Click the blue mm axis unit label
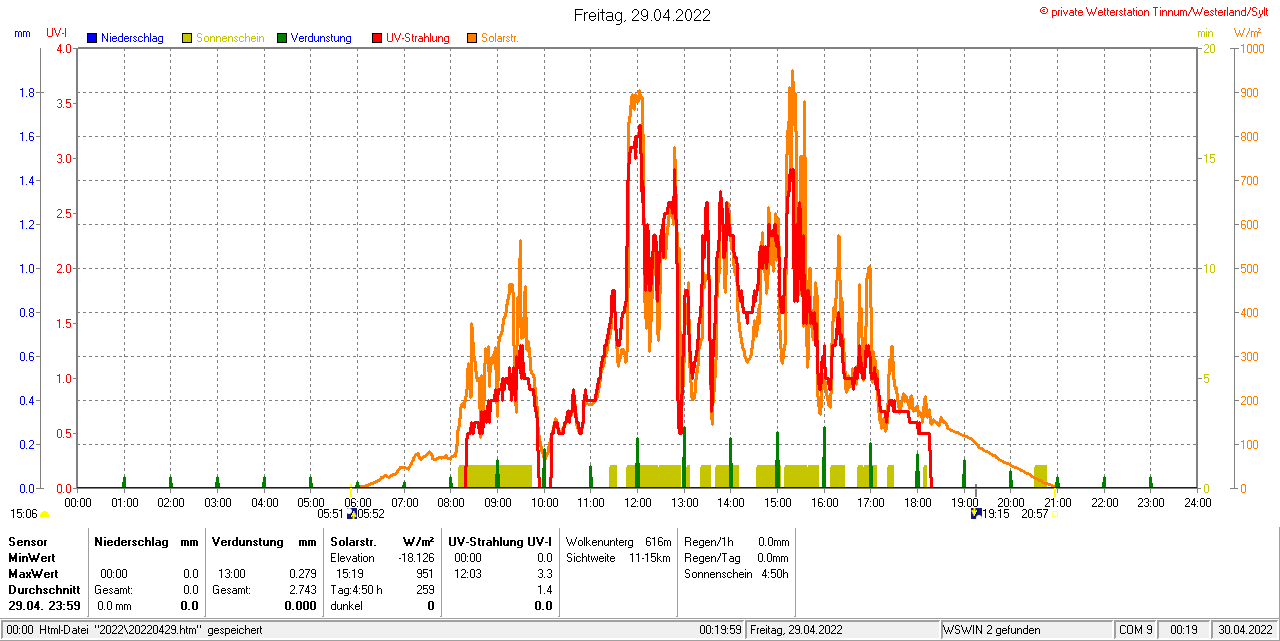 click(x=23, y=33)
